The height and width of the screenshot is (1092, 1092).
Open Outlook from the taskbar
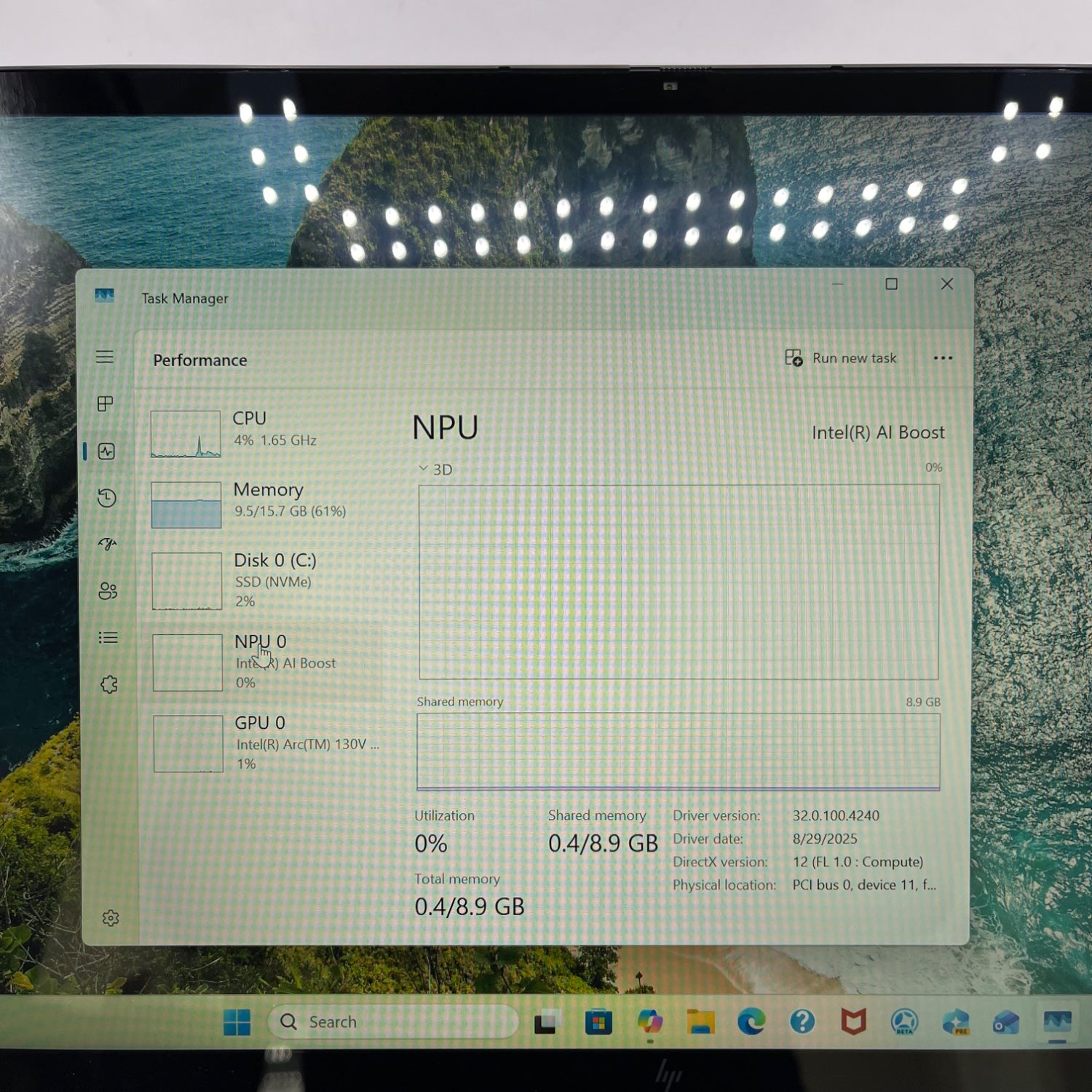(x=1006, y=1022)
